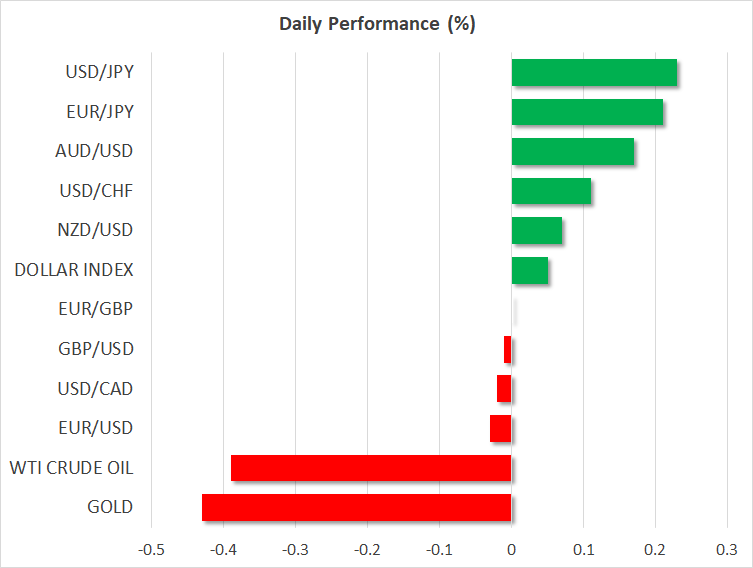Click the small red EUR/USD bar
The image size is (753, 568).
[x=501, y=428]
